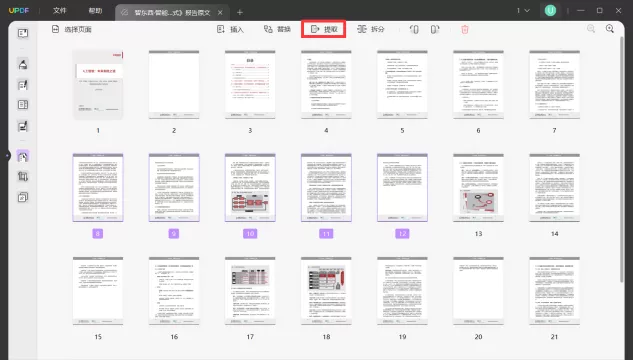This screenshot has width=633, height=360.
Task: Open the crop pages tool in sidebar
Action: coord(23,176)
